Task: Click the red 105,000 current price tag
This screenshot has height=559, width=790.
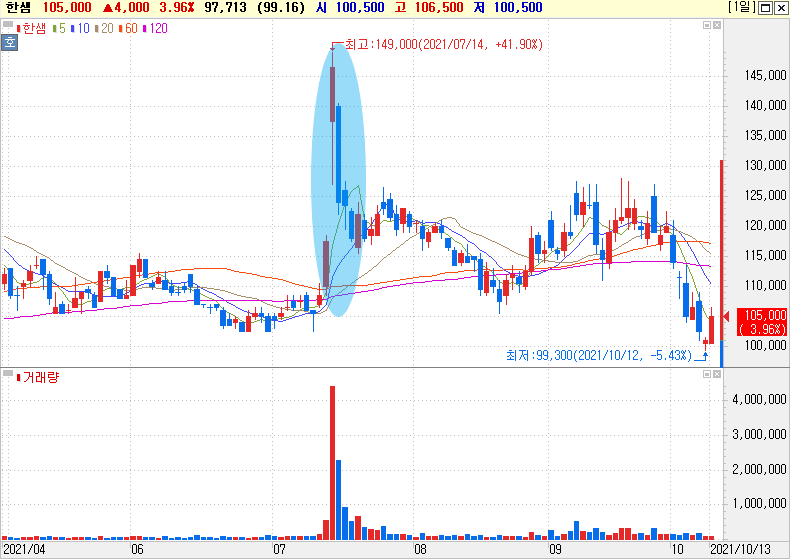Action: pyautogui.click(x=762, y=322)
